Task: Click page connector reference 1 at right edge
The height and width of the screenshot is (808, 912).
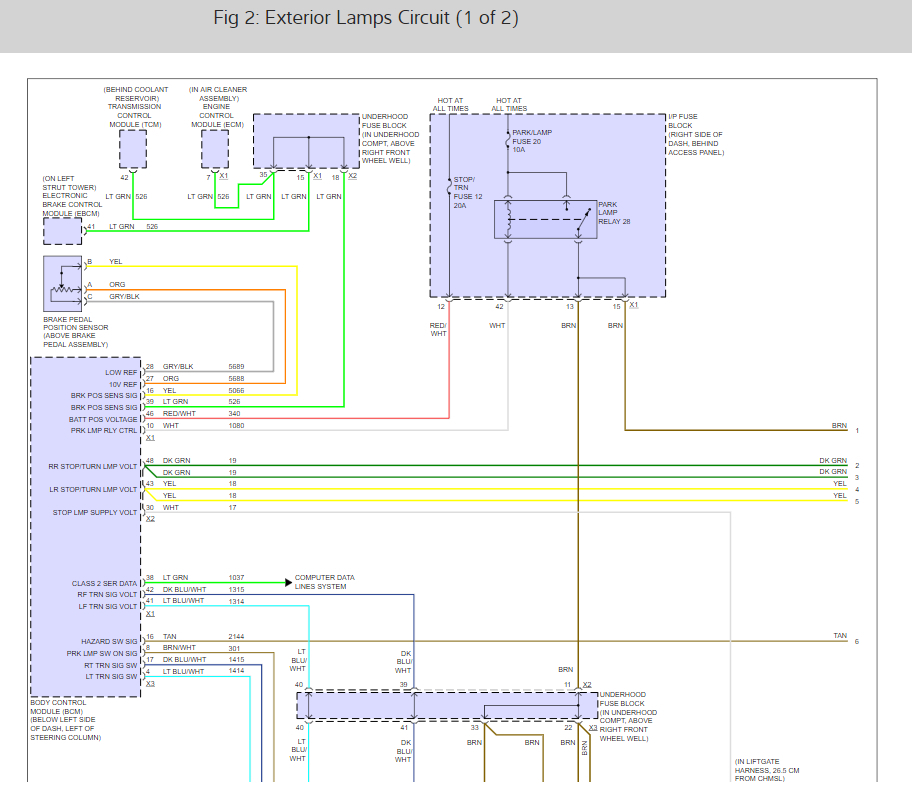Action: click(857, 431)
